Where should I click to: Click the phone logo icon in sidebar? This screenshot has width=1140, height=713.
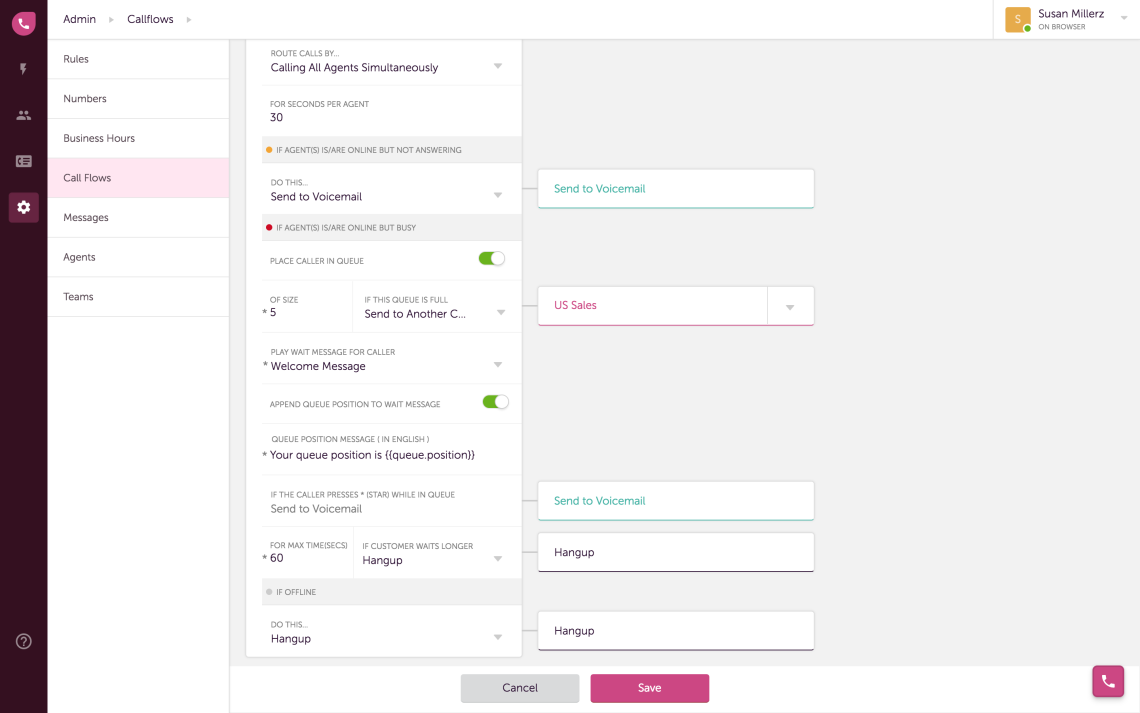pos(23,24)
